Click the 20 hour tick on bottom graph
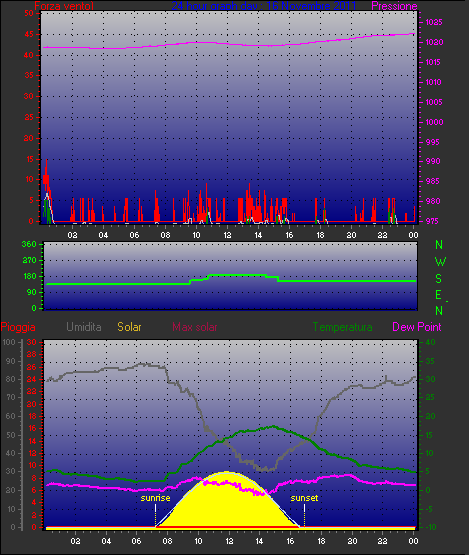This screenshot has height=555, width=469. 352,541
